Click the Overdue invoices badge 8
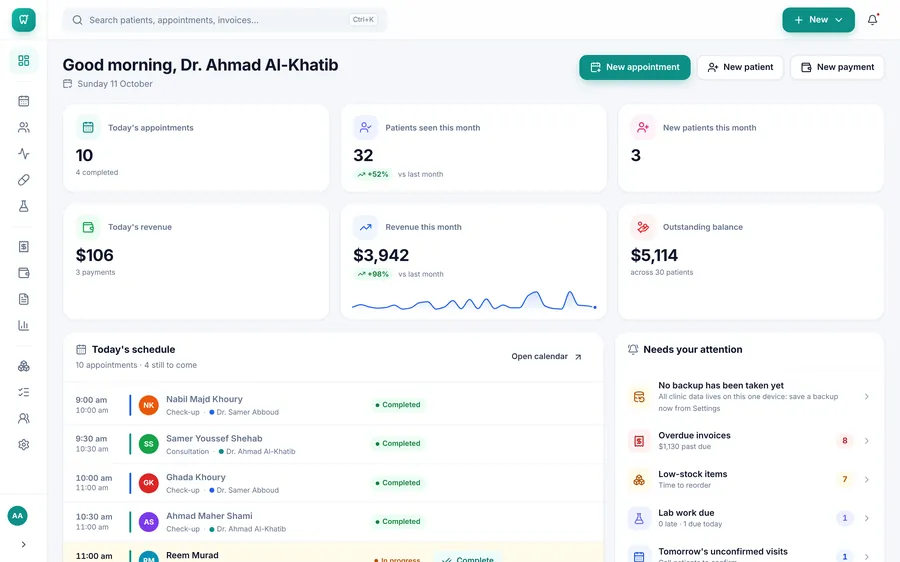Viewport: 900px width, 562px height. 844,441
